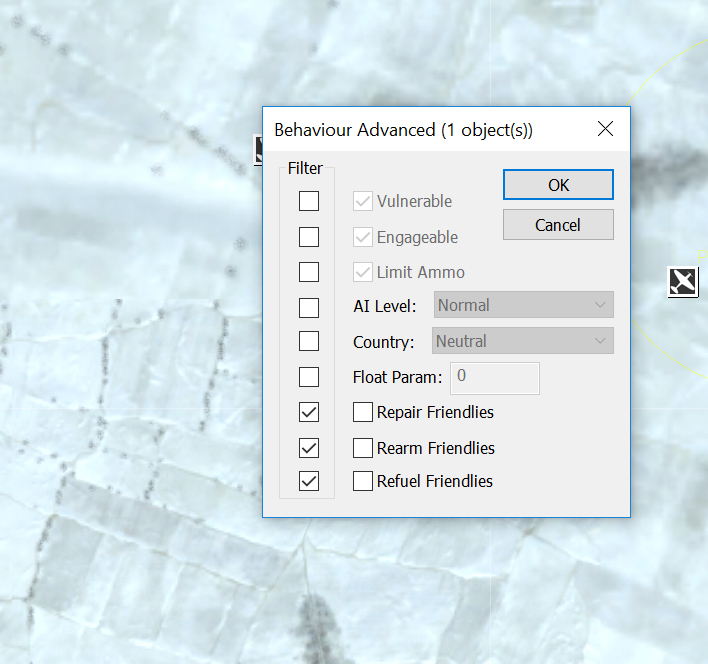This screenshot has height=664, width=708.
Task: Click the airplane object icon on the map
Action: [x=683, y=282]
